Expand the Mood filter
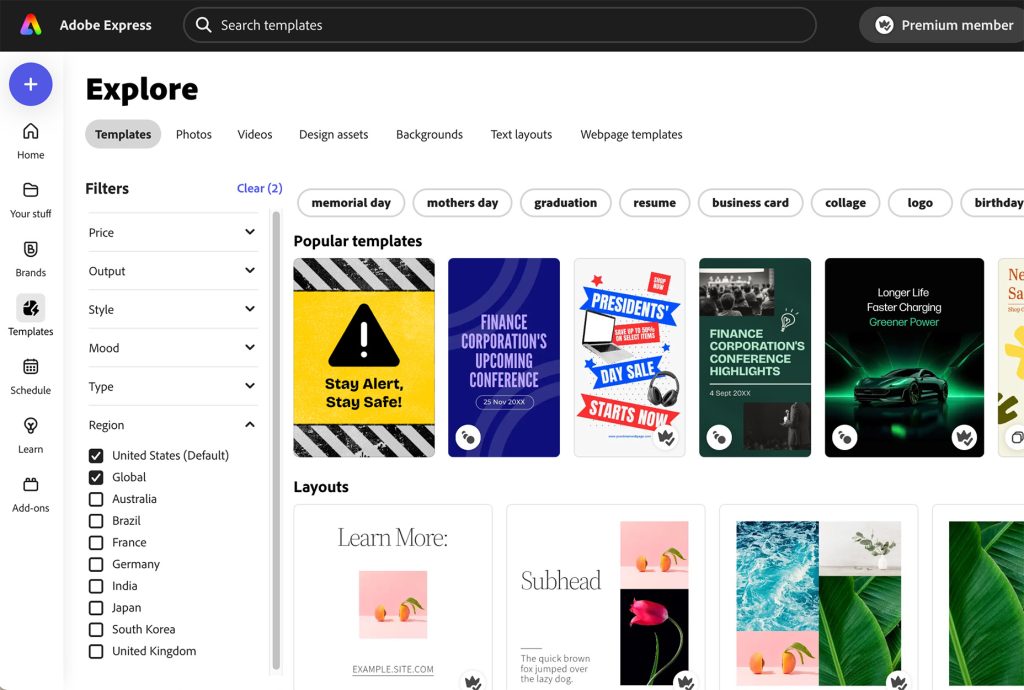Viewport: 1024px width, 690px height. coord(173,348)
